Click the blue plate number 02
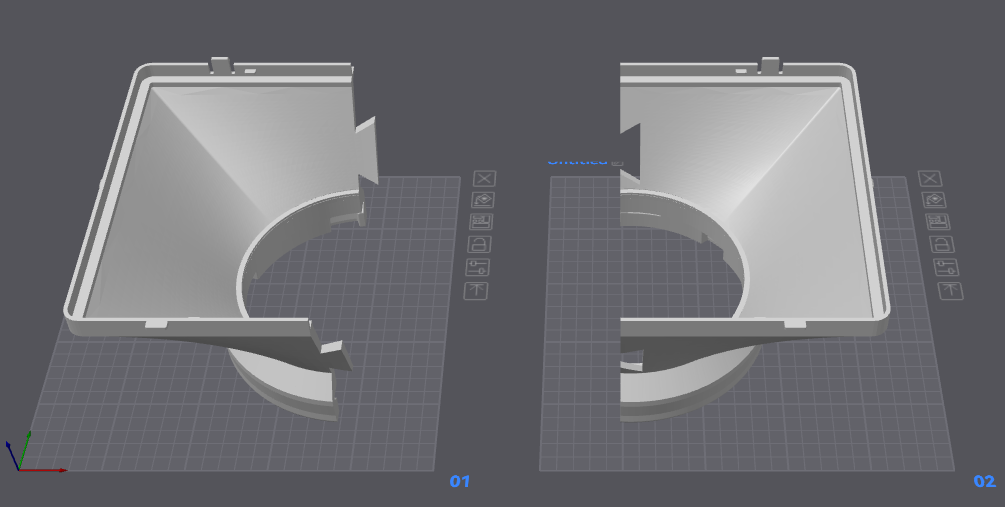1005x507 pixels. 984,481
